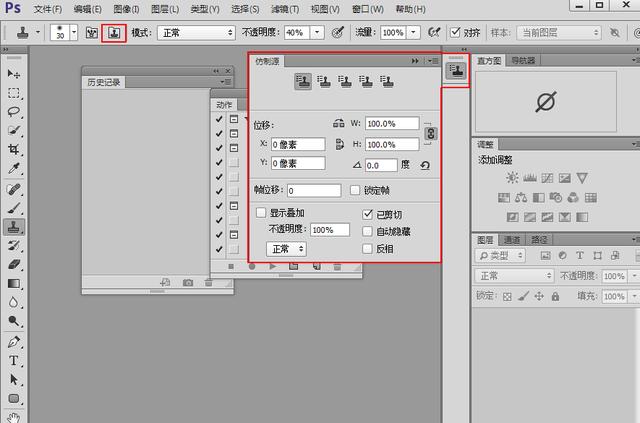Select the Lasso tool
The height and width of the screenshot is (423, 640).
pos(13,111)
